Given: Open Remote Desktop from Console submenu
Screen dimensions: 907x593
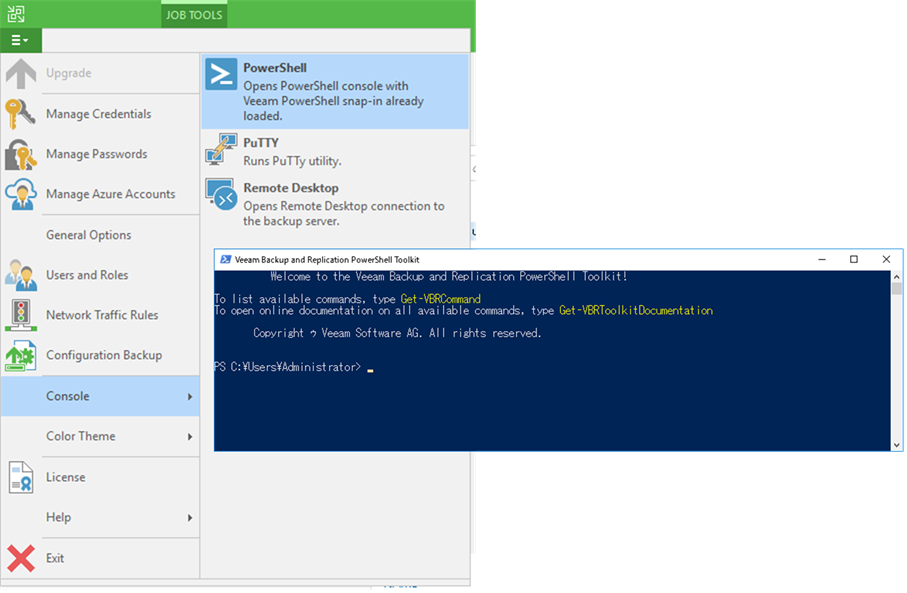Looking at the screenshot, I should tap(335, 204).
